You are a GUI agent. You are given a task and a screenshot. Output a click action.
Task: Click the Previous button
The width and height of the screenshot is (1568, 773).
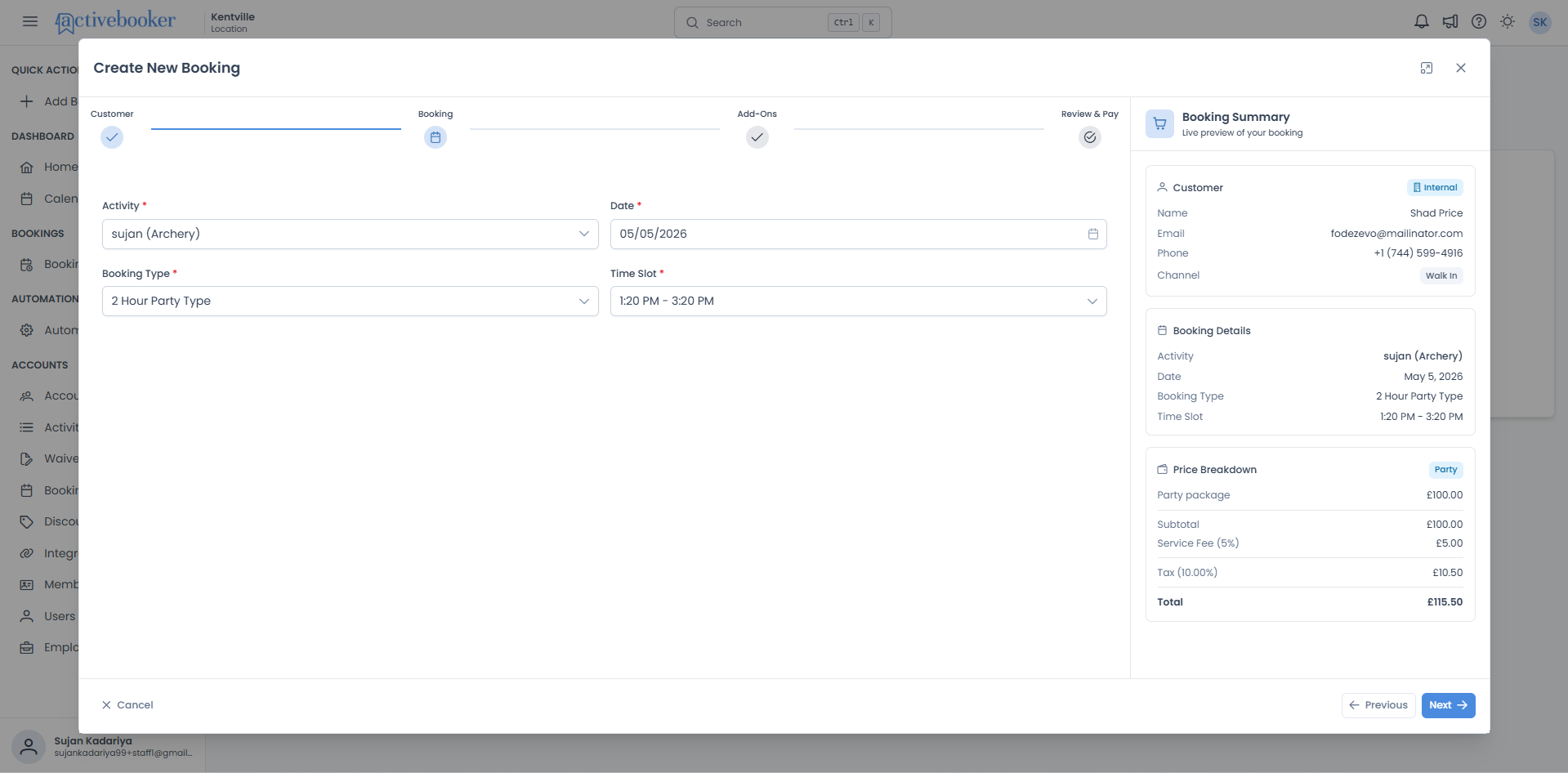point(1378,705)
